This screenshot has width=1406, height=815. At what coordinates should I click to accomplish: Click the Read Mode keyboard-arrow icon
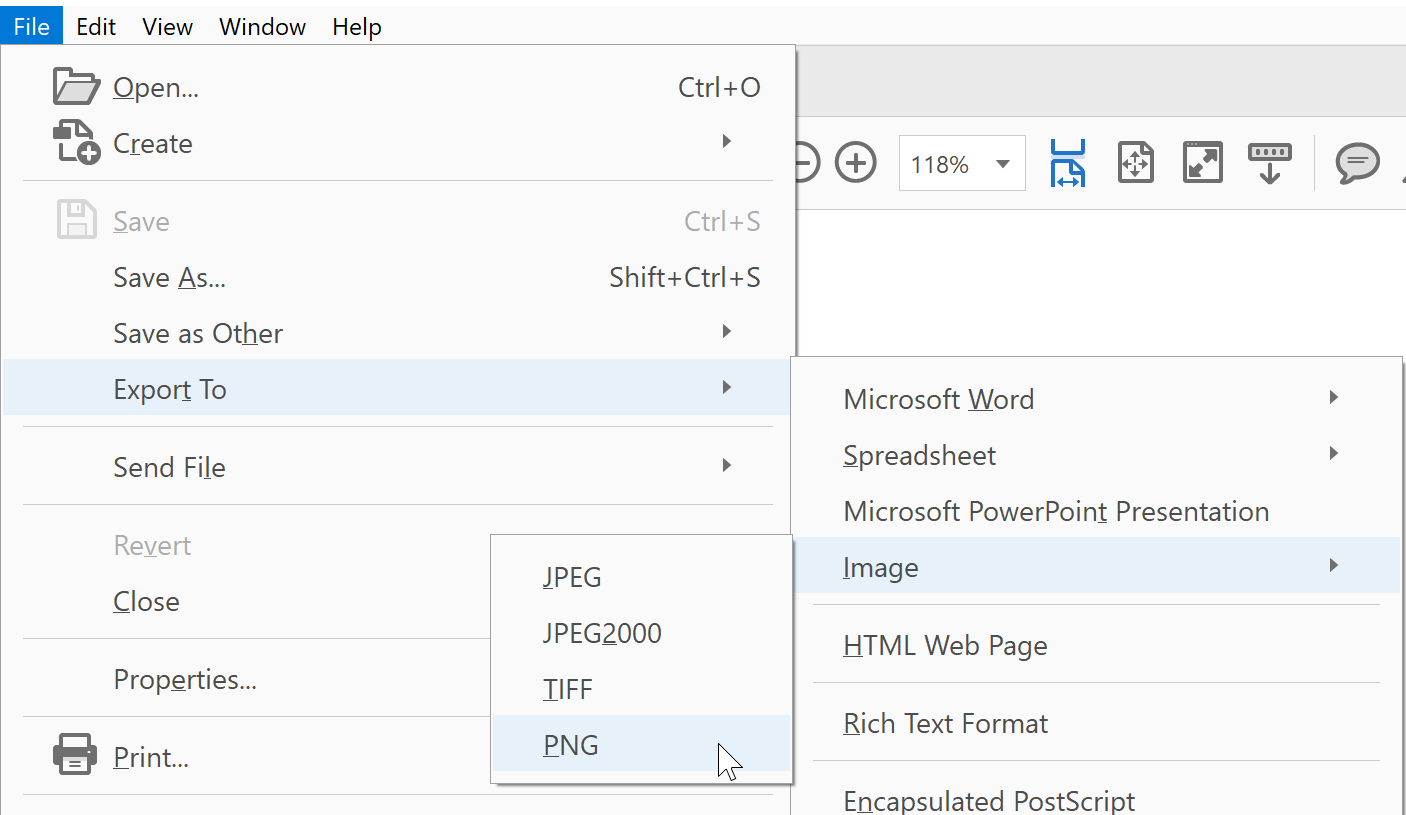(1270, 163)
